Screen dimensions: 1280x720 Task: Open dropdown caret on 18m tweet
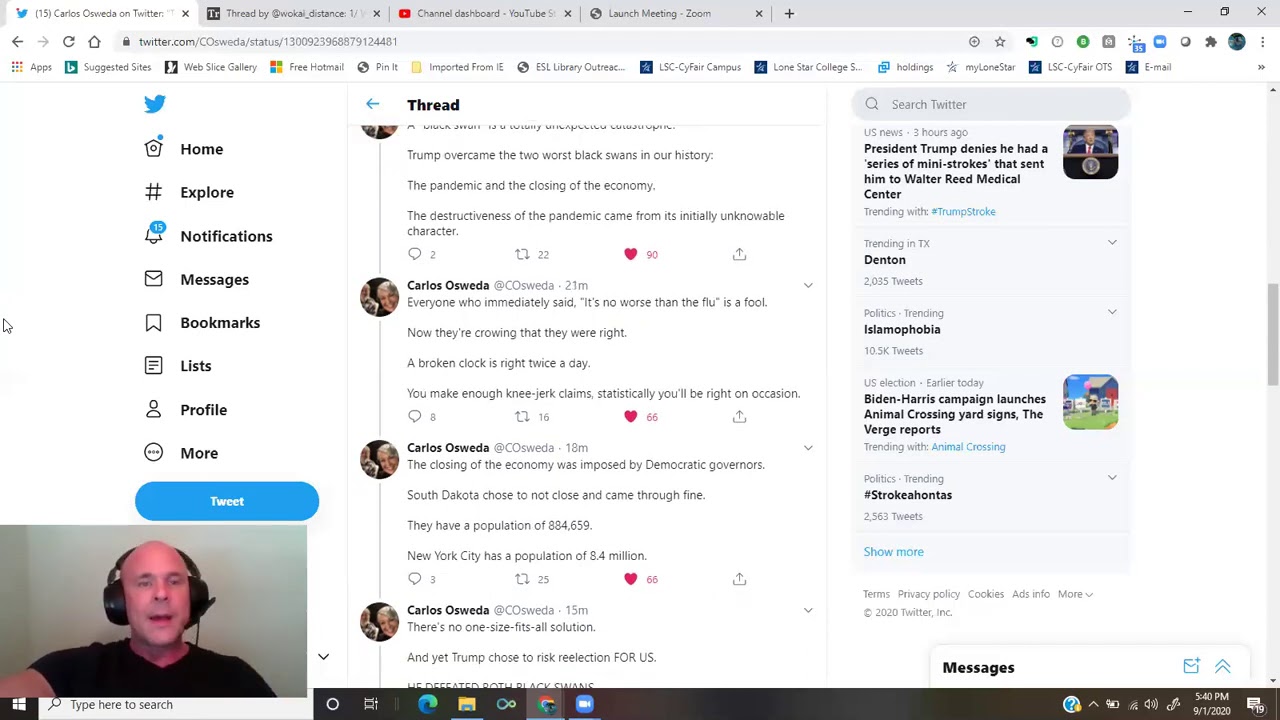[808, 447]
